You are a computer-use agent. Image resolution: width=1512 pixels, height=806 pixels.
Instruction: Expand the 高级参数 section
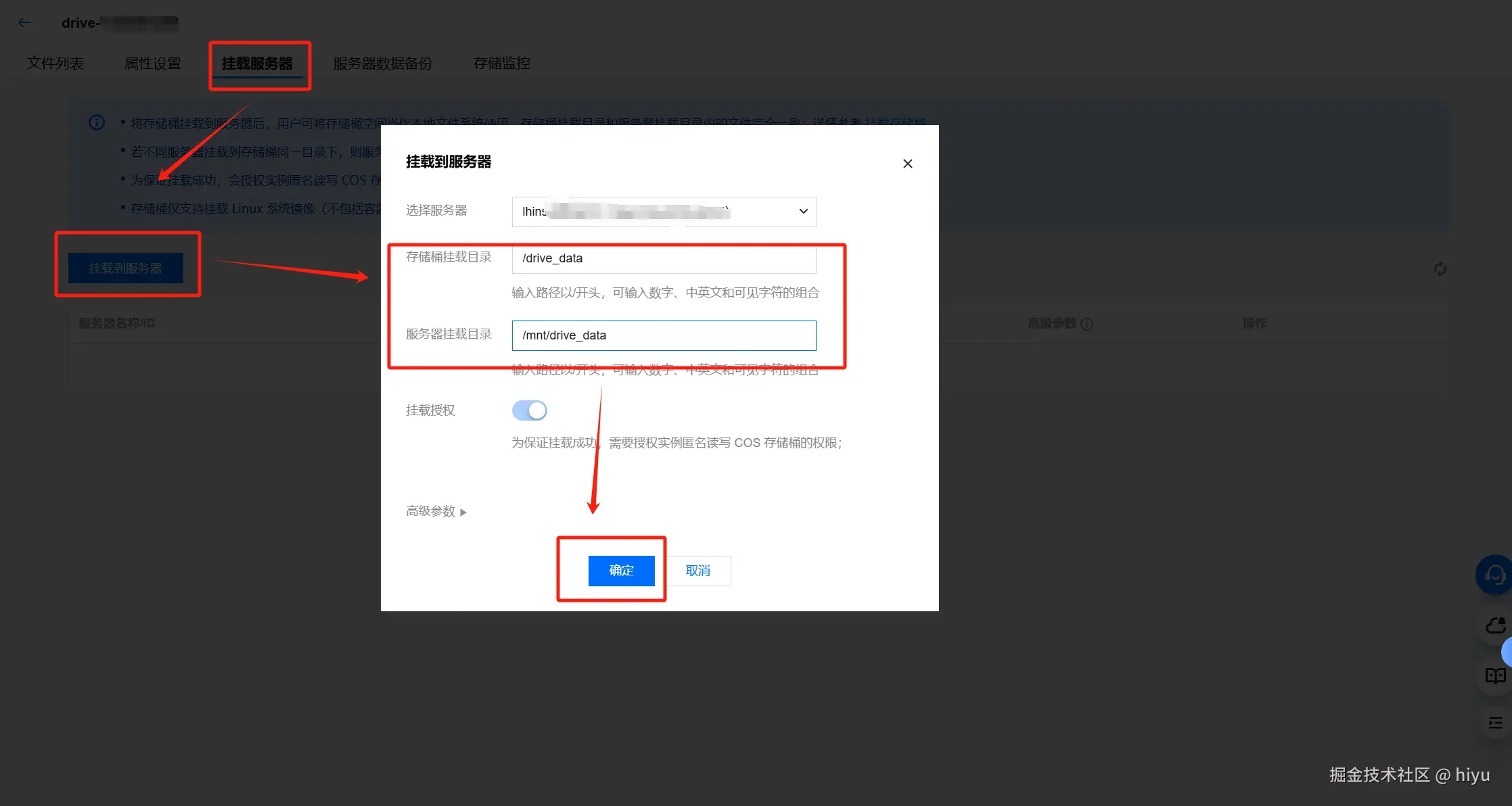pos(436,511)
